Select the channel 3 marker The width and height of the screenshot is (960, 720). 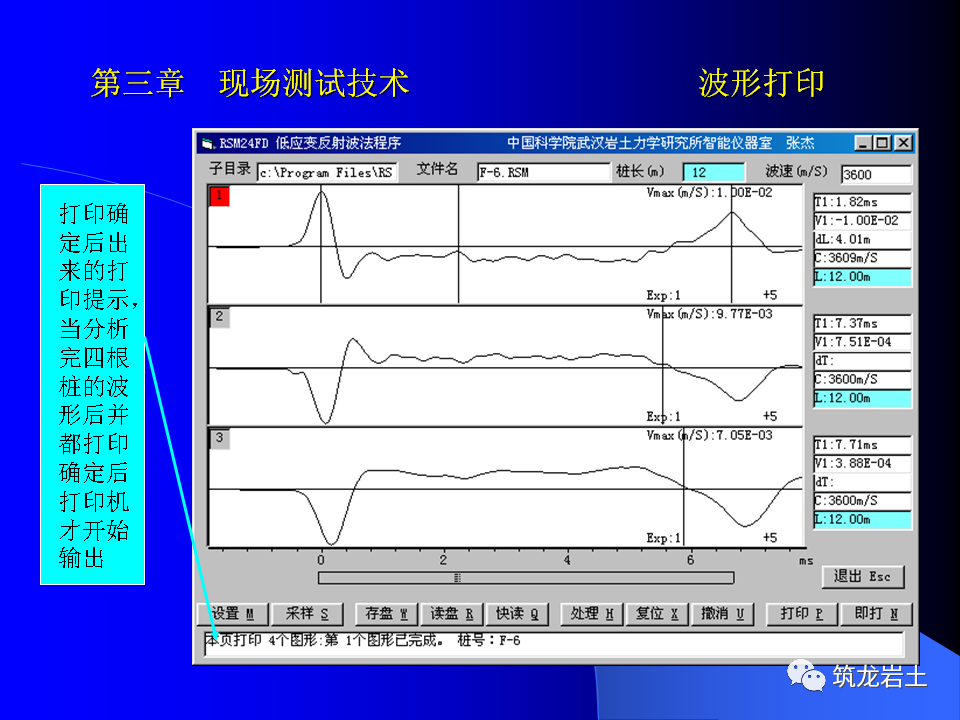coord(219,438)
